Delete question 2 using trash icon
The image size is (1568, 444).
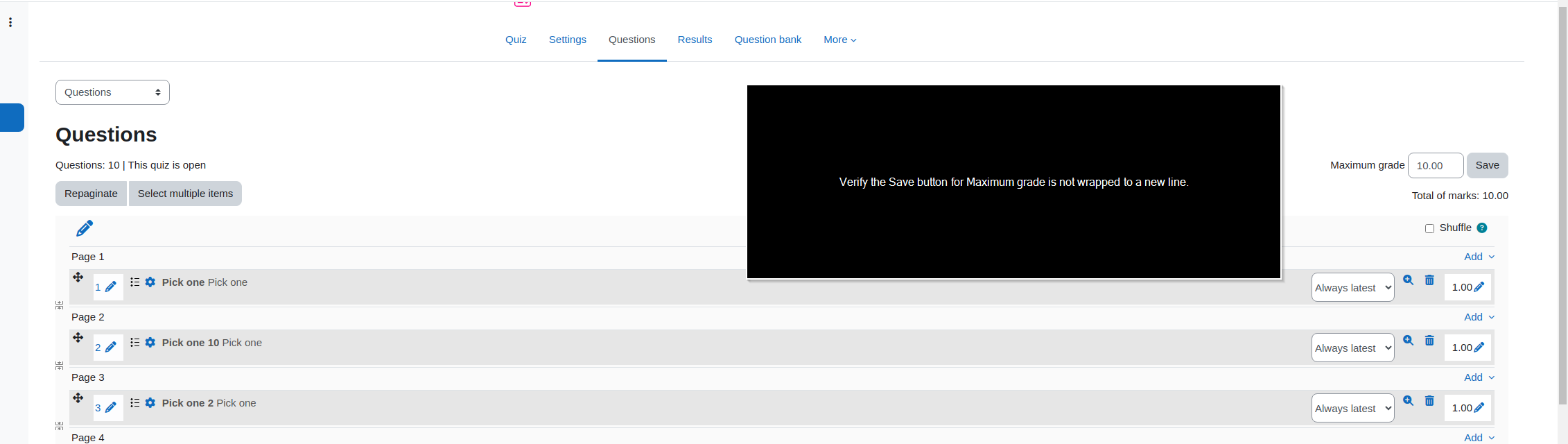(1429, 341)
